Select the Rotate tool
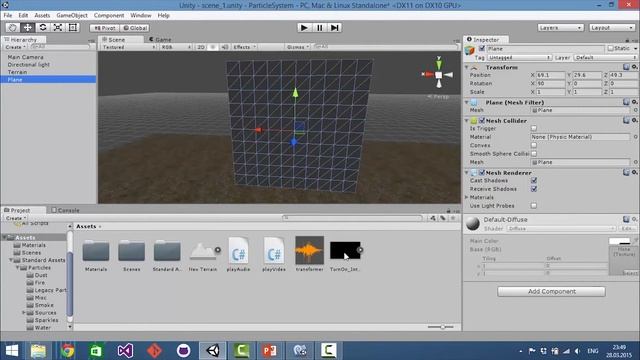The image size is (640, 360). 42,27
